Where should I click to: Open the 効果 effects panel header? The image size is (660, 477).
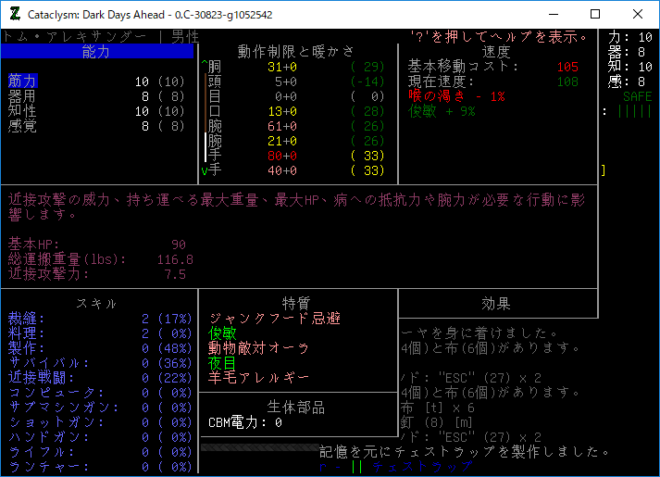coord(496,303)
